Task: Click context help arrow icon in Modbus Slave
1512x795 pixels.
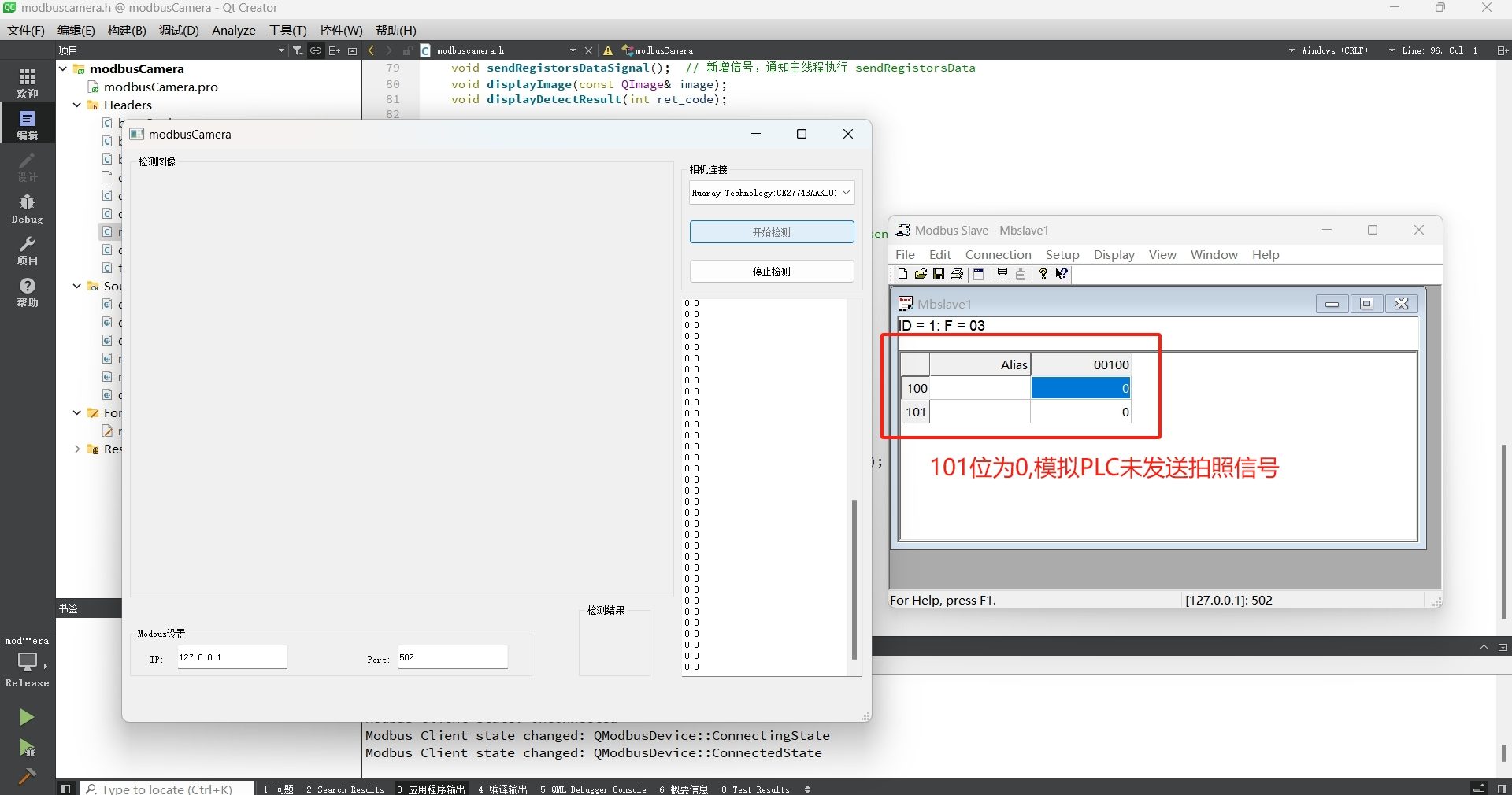Action: [x=1062, y=274]
